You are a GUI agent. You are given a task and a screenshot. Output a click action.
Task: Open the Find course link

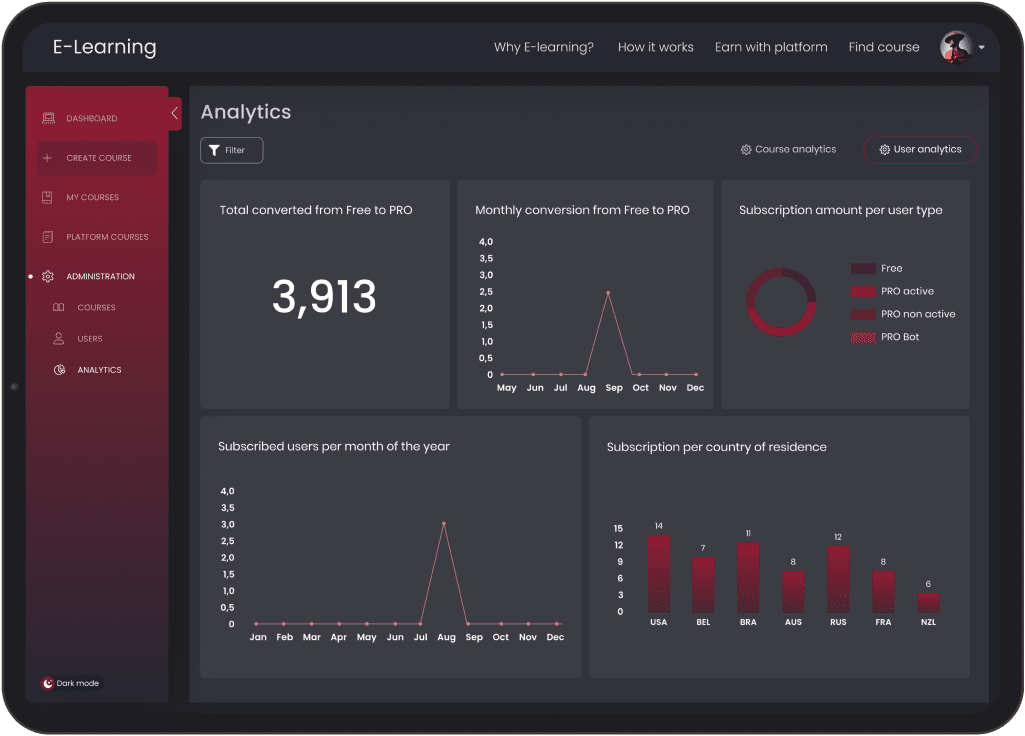point(883,47)
